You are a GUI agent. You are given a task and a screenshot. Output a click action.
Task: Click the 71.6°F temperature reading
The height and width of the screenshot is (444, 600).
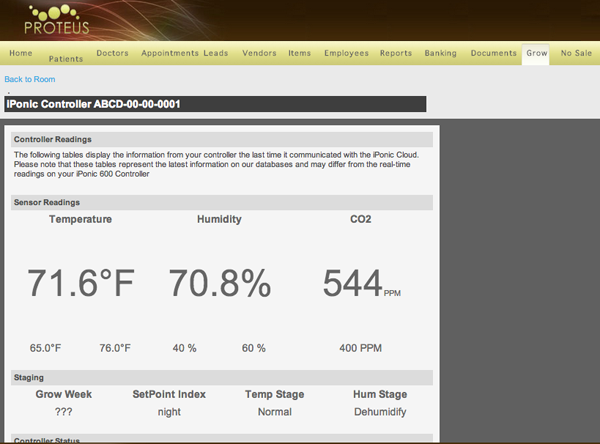click(x=80, y=284)
